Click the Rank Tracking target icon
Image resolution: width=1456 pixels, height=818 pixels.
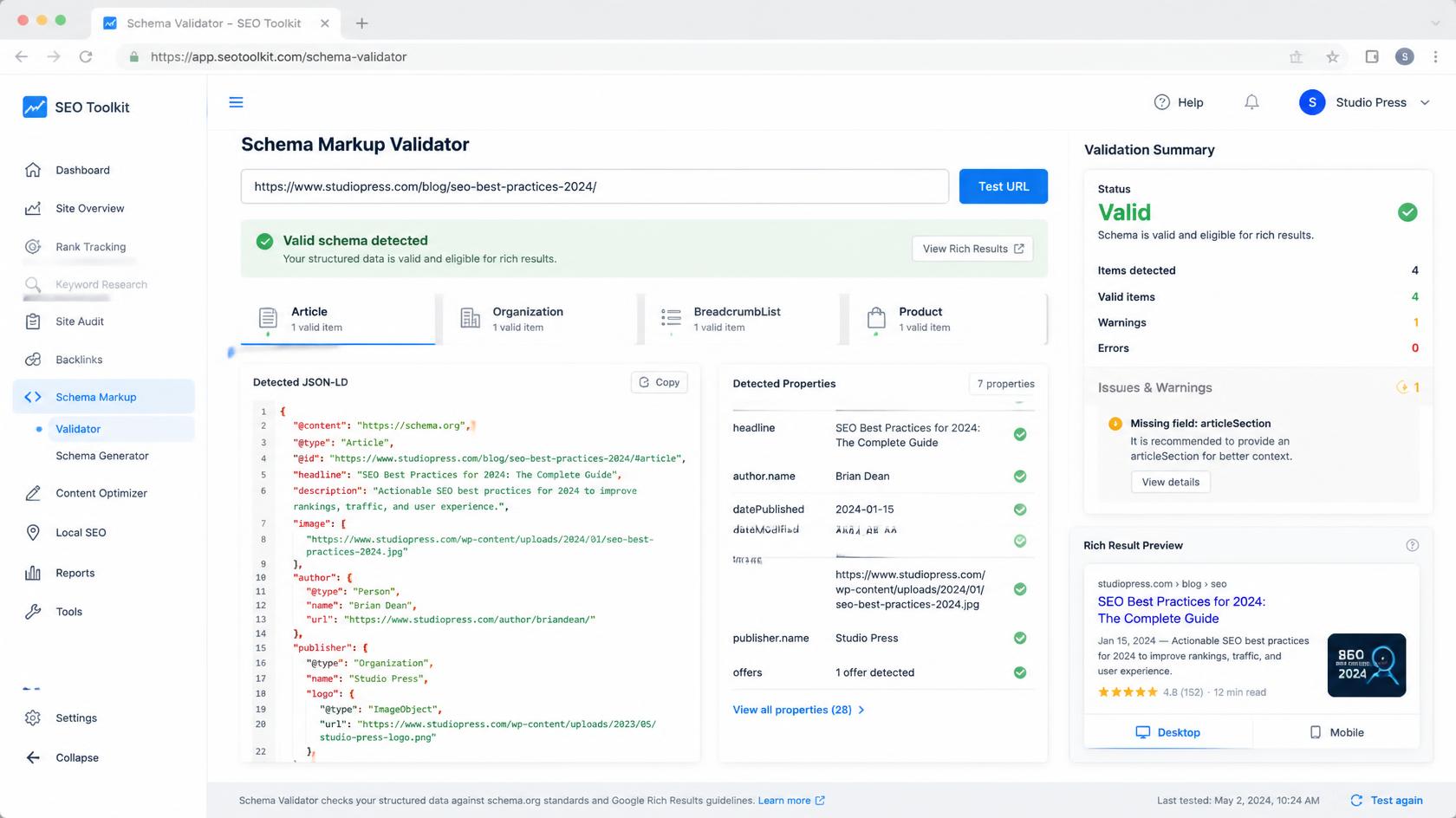(x=33, y=247)
